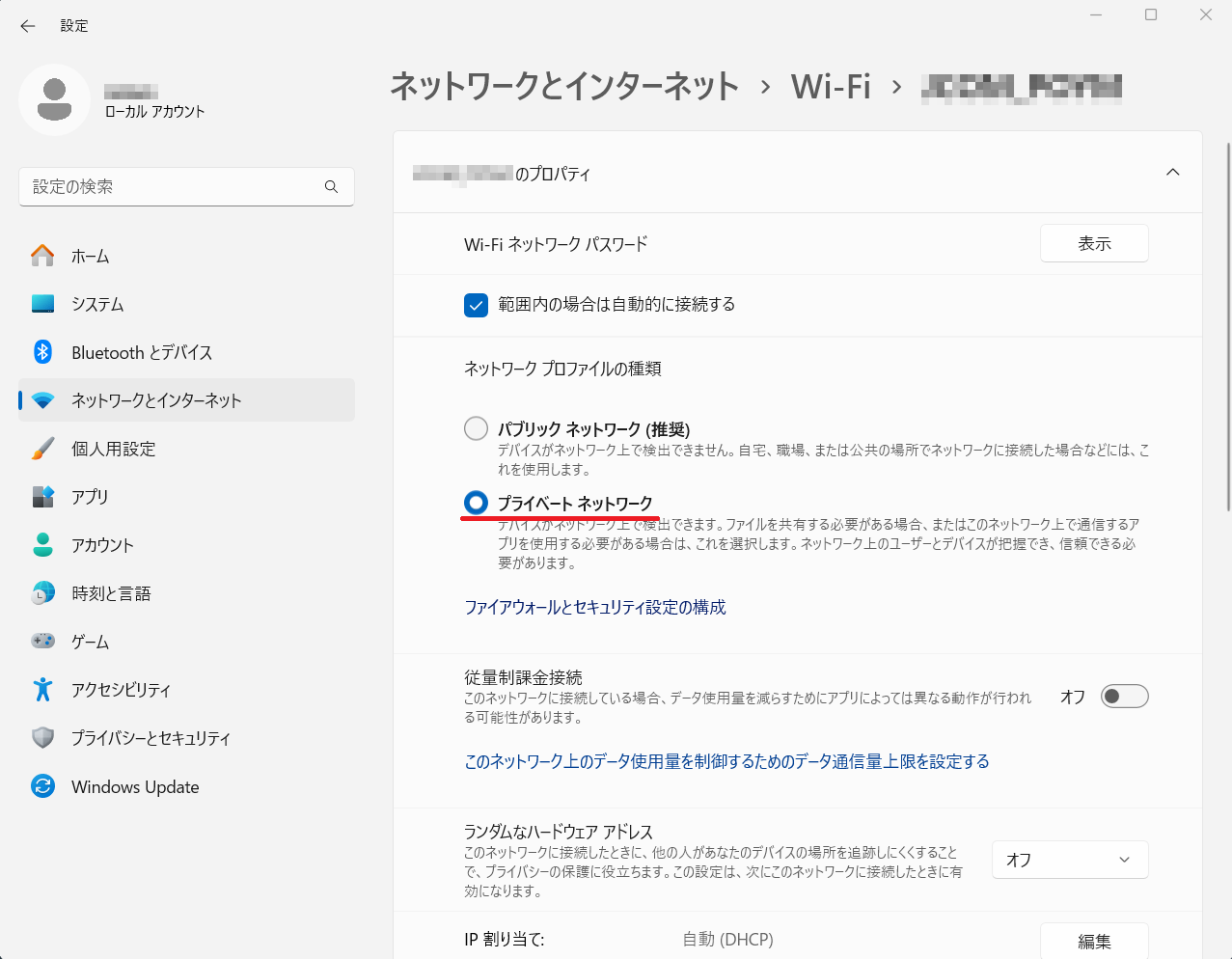The width and height of the screenshot is (1232, 959).
Task: Go to Windows Update page
Action: (x=187, y=786)
